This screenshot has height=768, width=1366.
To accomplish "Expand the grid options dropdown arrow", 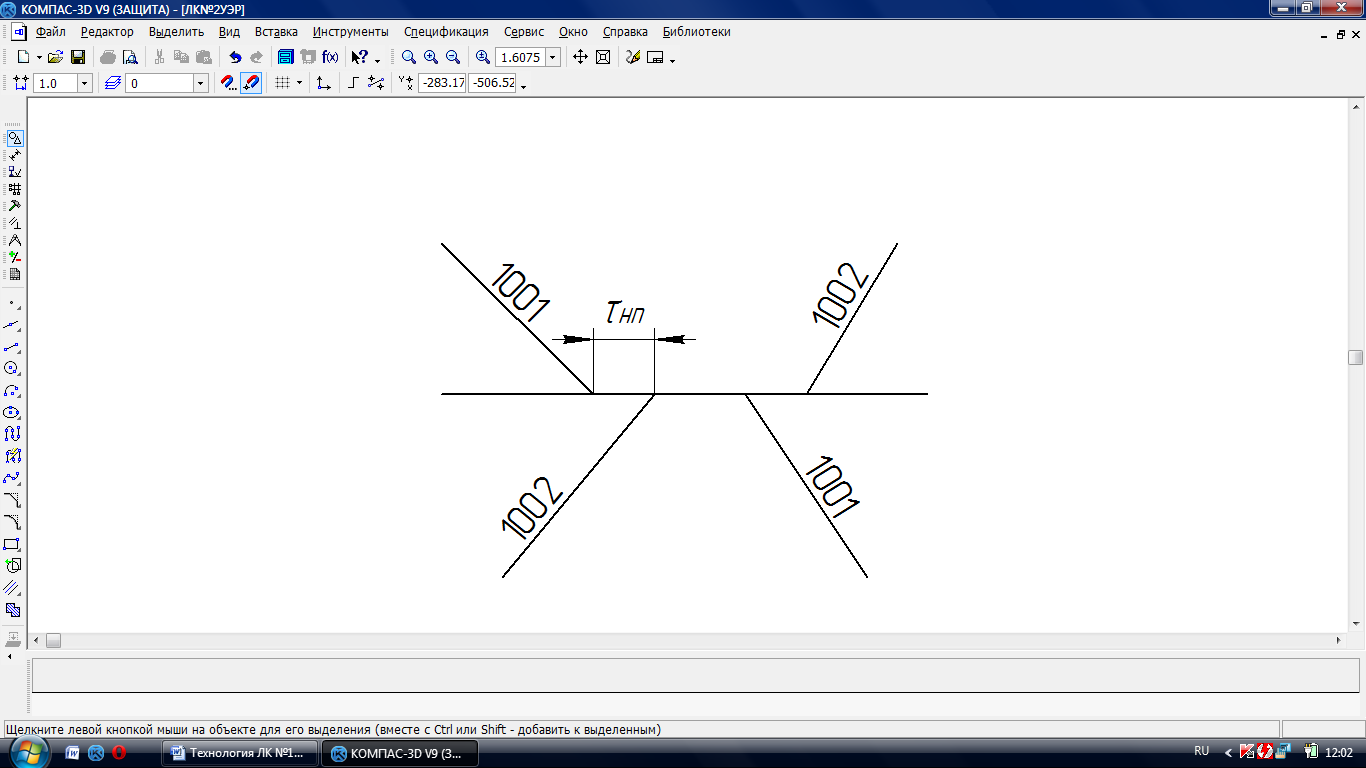I will pos(300,83).
